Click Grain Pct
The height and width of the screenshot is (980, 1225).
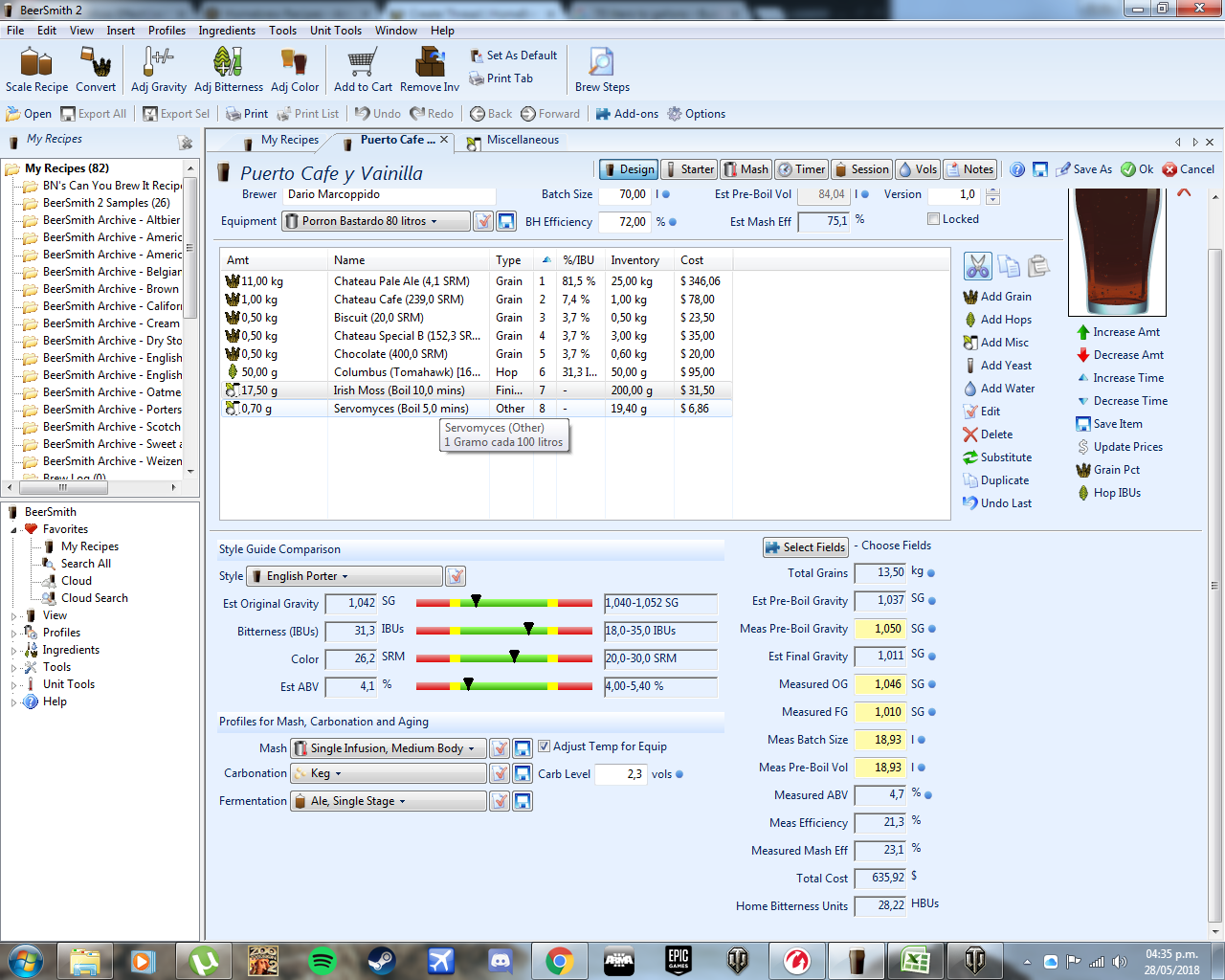(x=1108, y=470)
